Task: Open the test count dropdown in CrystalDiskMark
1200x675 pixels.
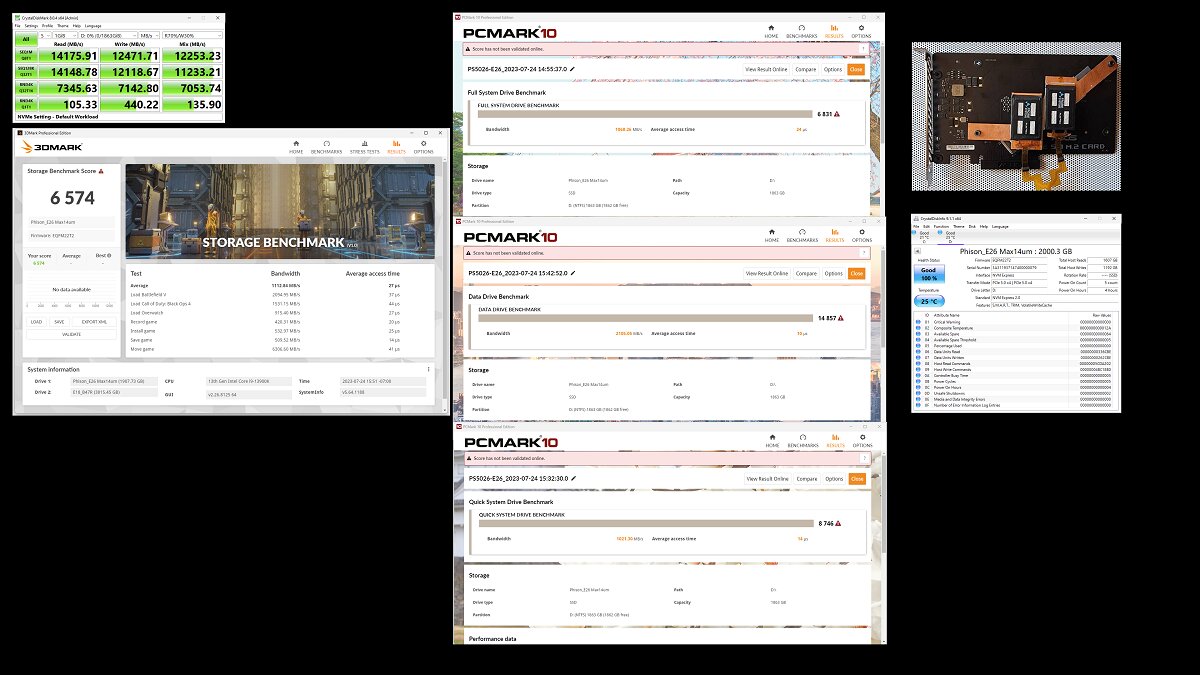Action: coord(45,35)
